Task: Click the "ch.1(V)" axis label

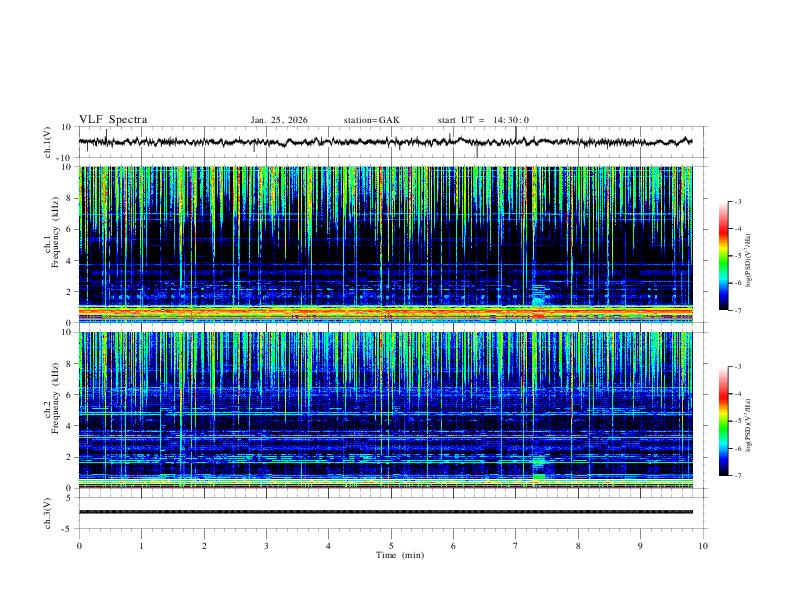Action: pos(48,142)
